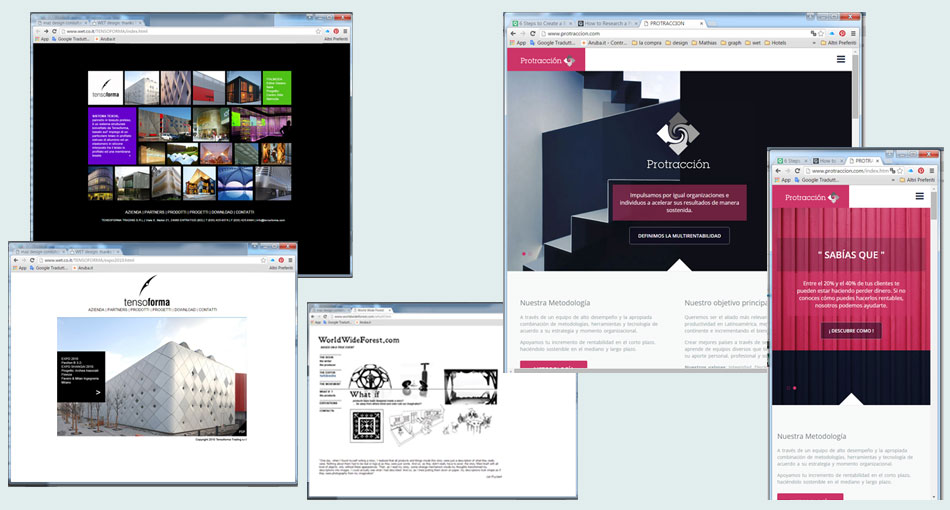The width and height of the screenshot is (950, 510).
Task: Click address bar in black Tensoforma window
Action: [188, 31]
